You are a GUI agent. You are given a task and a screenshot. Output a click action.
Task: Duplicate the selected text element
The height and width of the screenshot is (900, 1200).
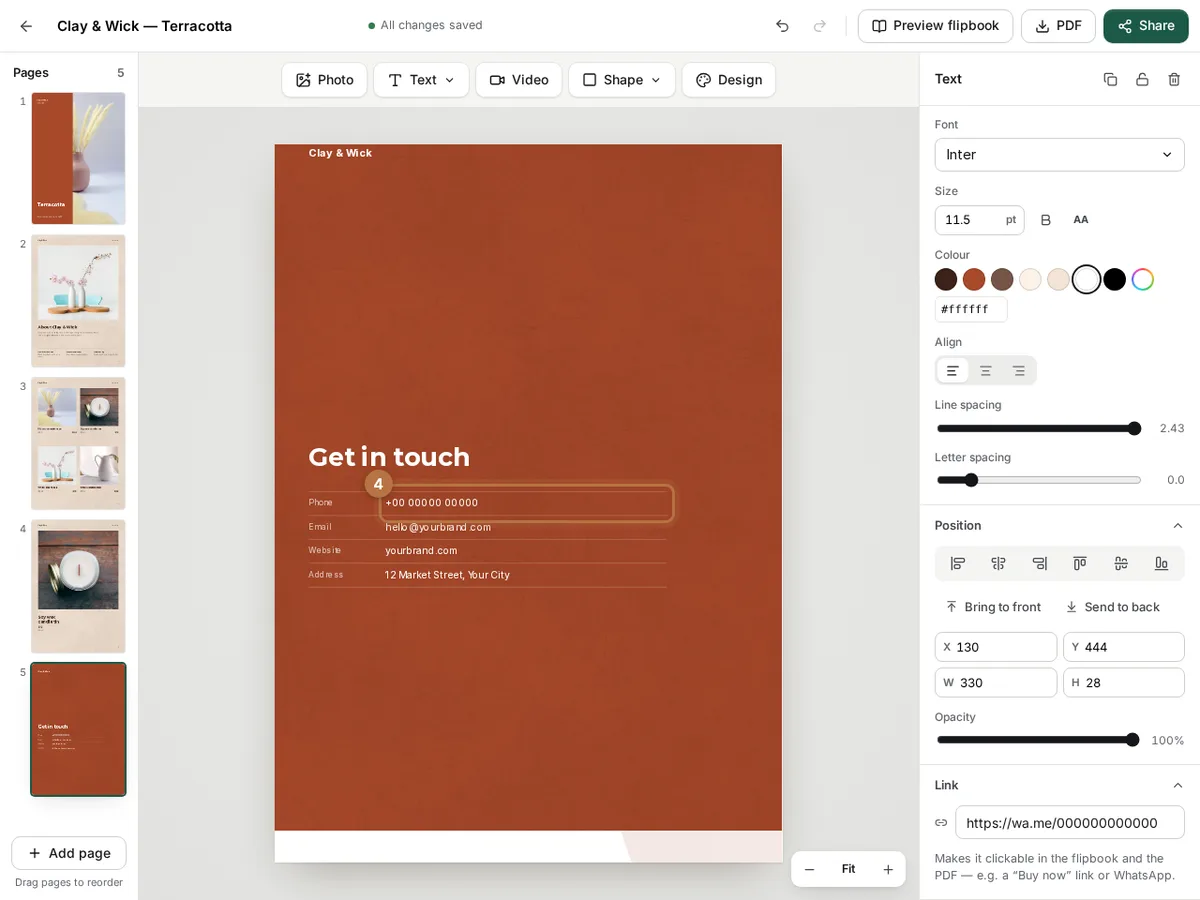tap(1110, 79)
